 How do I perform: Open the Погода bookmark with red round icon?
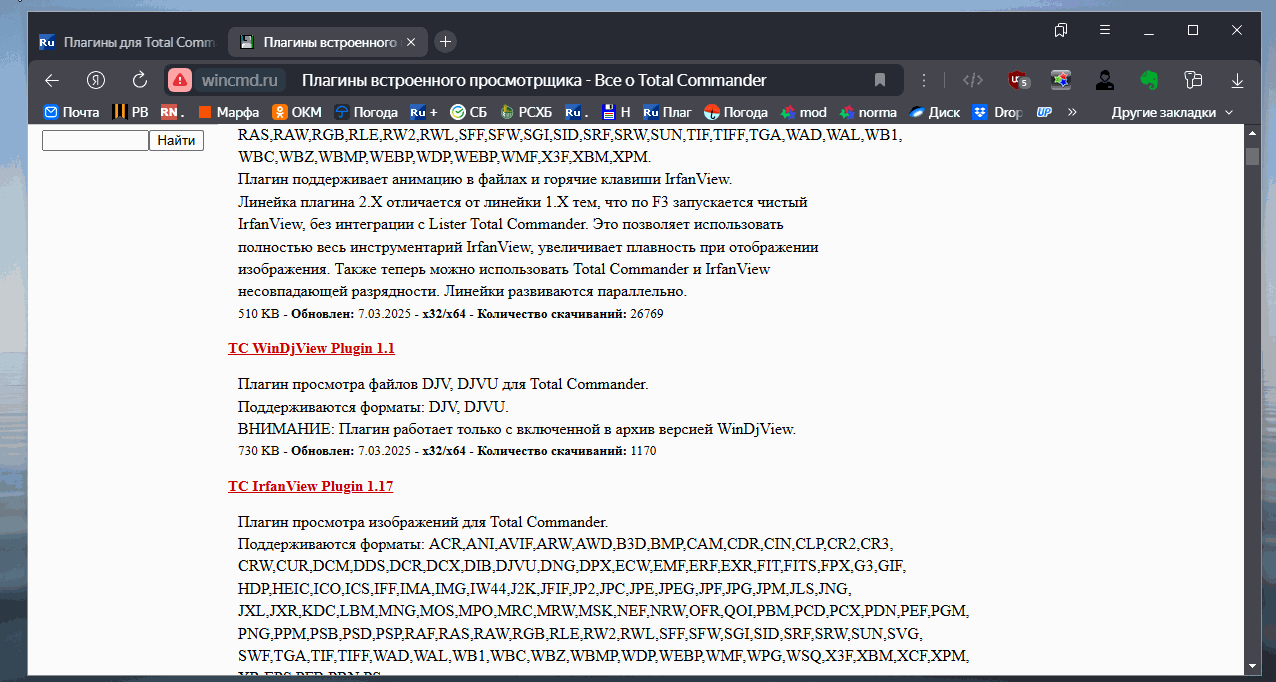(x=736, y=112)
